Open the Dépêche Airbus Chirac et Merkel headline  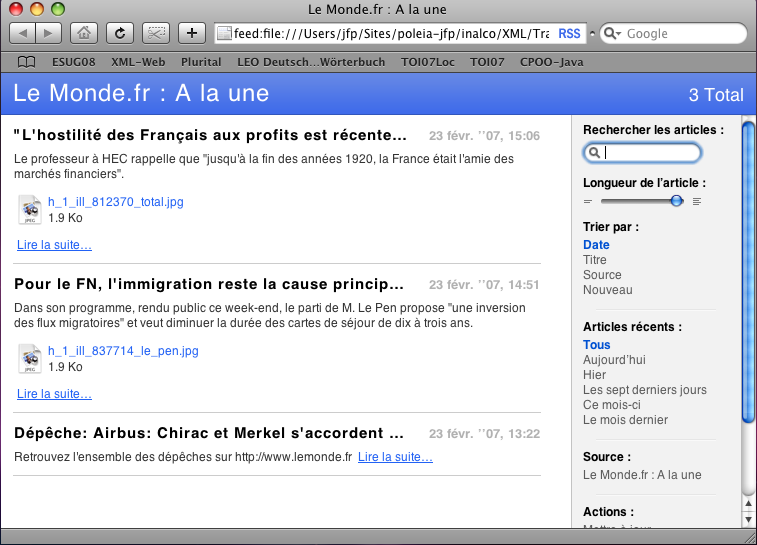point(209,433)
